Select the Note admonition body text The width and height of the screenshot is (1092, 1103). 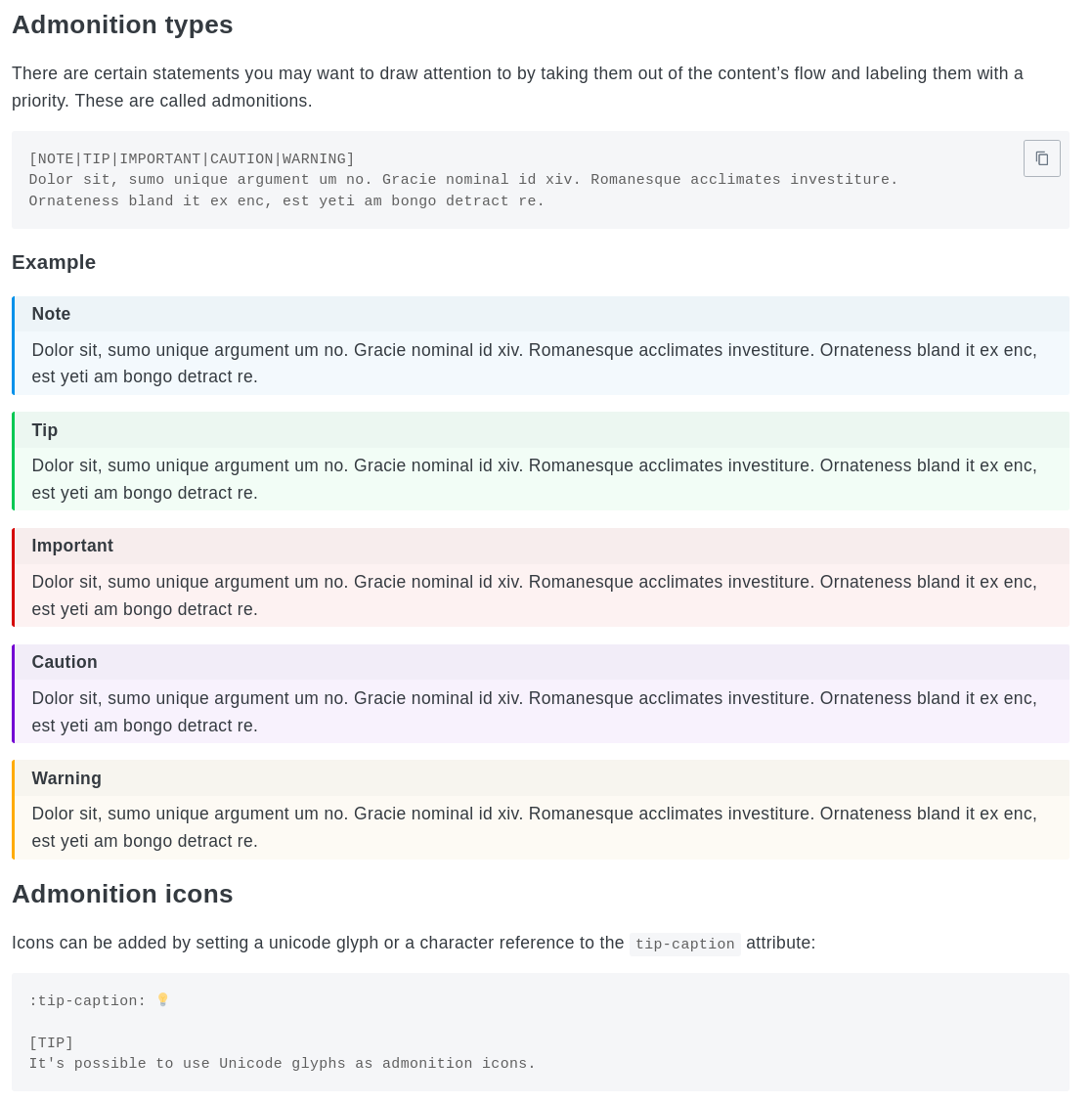(534, 363)
